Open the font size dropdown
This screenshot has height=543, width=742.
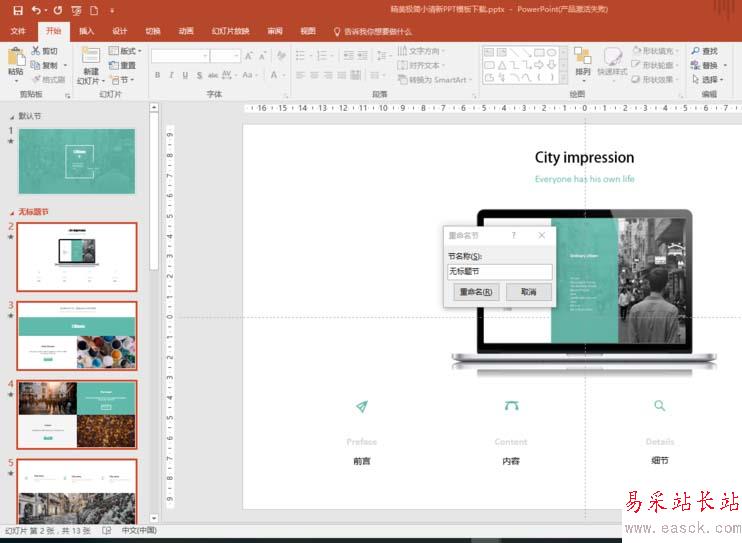point(236,56)
